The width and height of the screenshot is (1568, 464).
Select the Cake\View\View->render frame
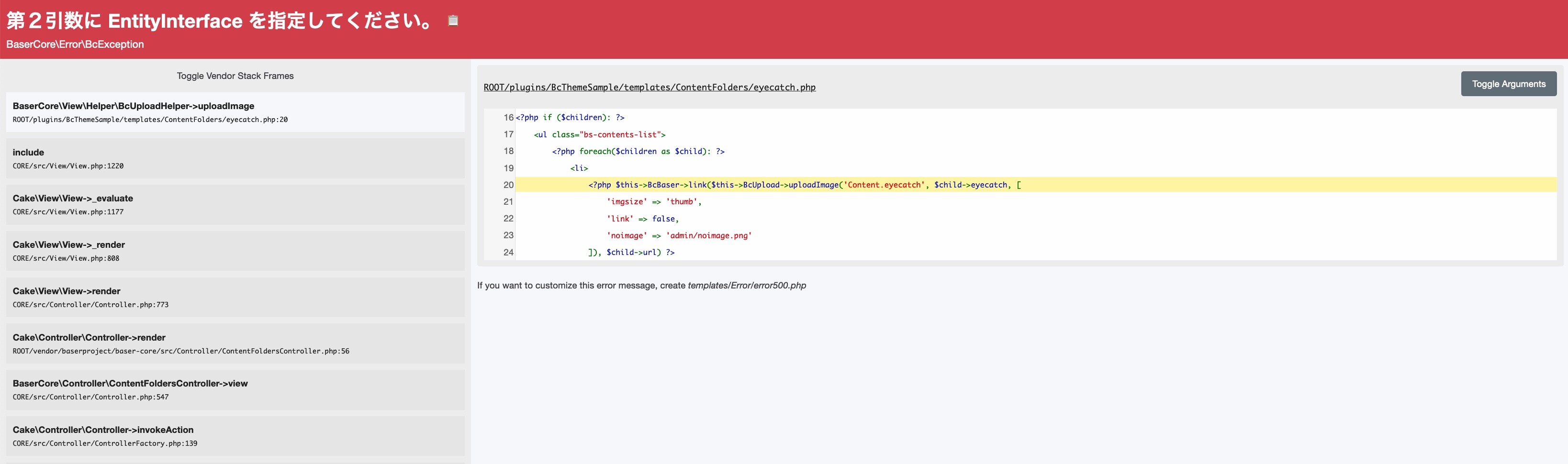click(x=235, y=298)
